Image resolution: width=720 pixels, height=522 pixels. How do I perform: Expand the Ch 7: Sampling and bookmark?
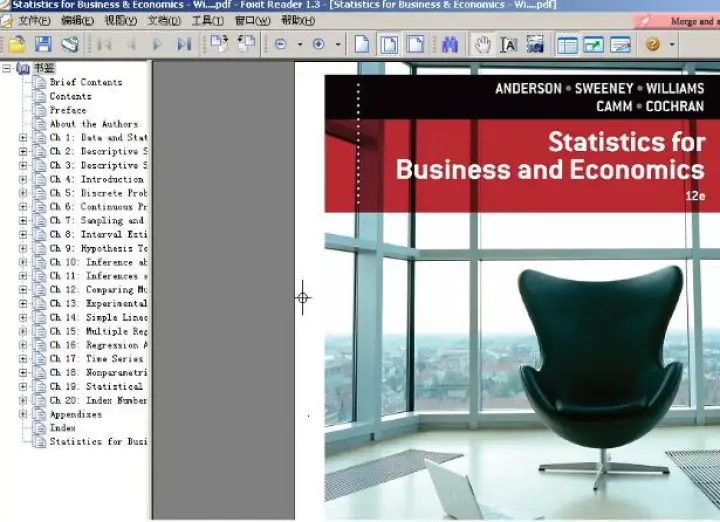pyautogui.click(x=22, y=221)
